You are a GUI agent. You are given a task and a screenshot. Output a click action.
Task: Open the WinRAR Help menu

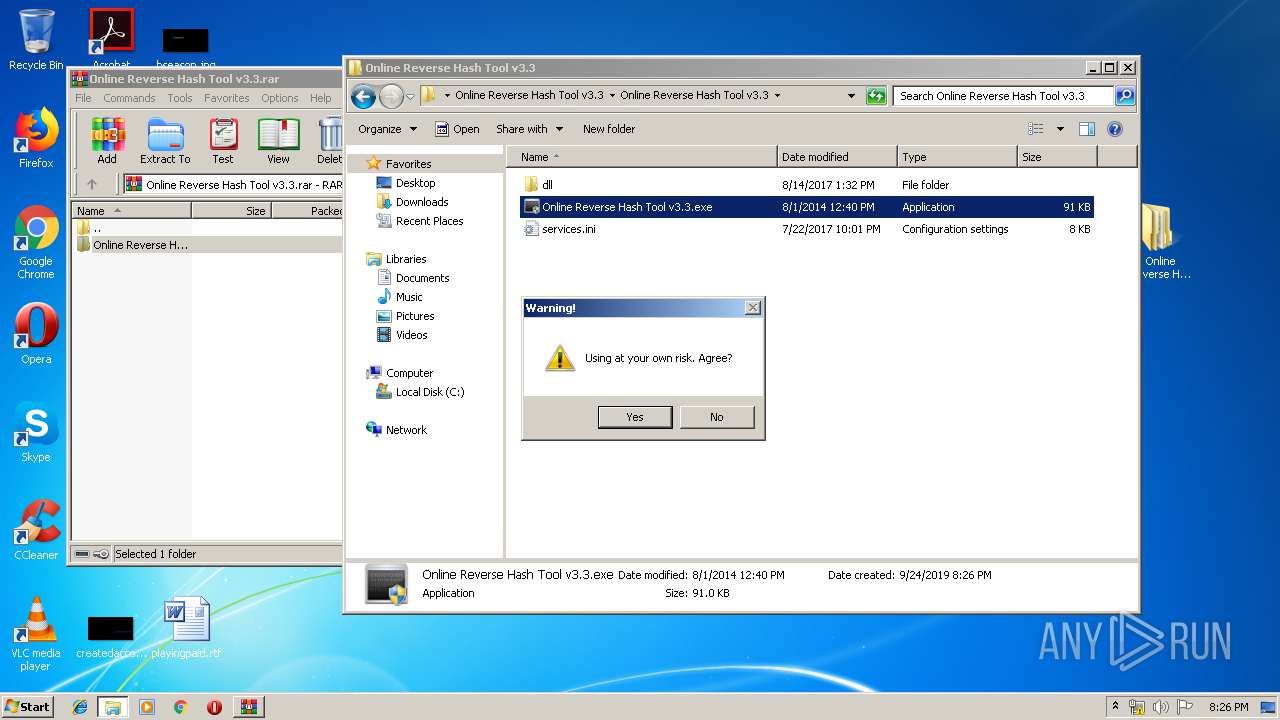(320, 98)
